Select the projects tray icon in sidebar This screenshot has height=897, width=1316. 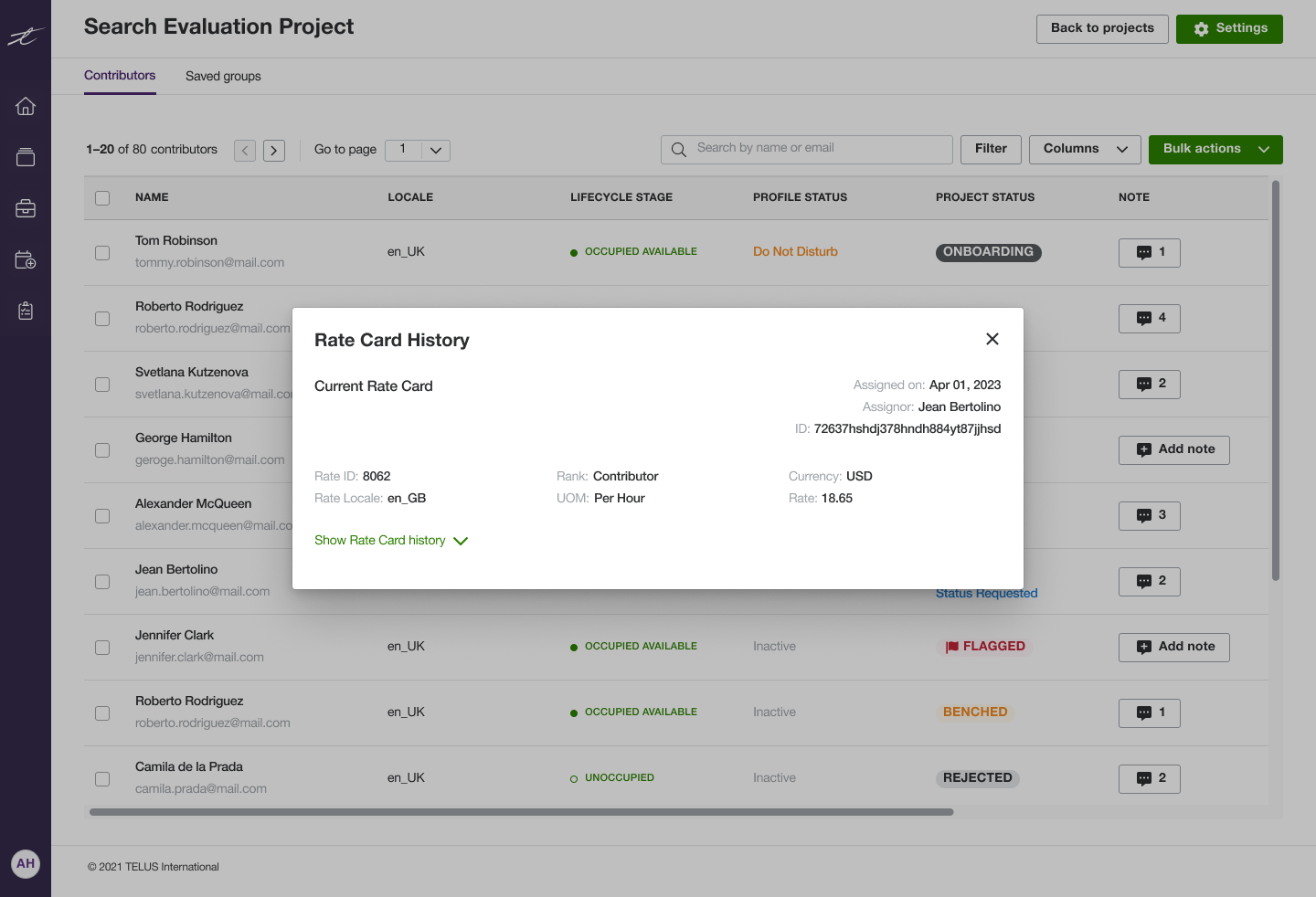[25, 157]
